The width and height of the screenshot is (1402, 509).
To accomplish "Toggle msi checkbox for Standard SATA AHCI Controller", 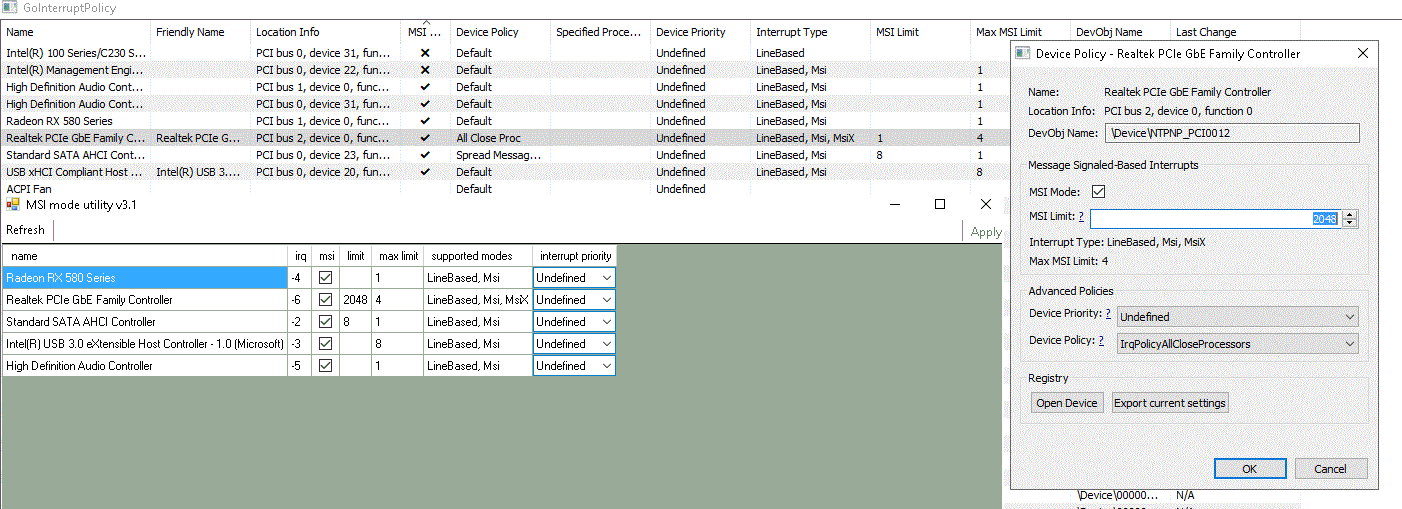I will click(x=326, y=322).
